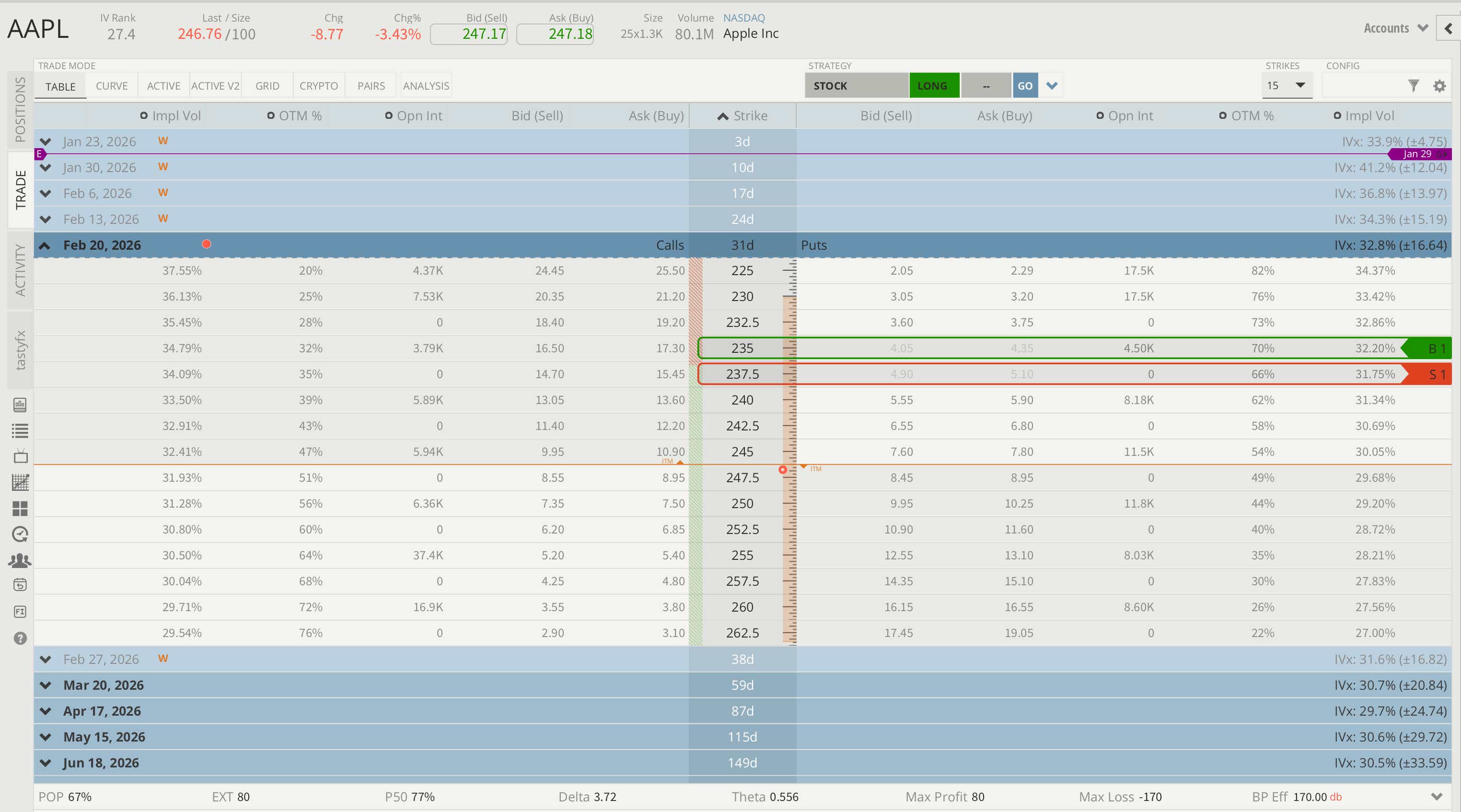Switch to the ANALYSIS tab
This screenshot has height=812, width=1461.
click(425, 86)
